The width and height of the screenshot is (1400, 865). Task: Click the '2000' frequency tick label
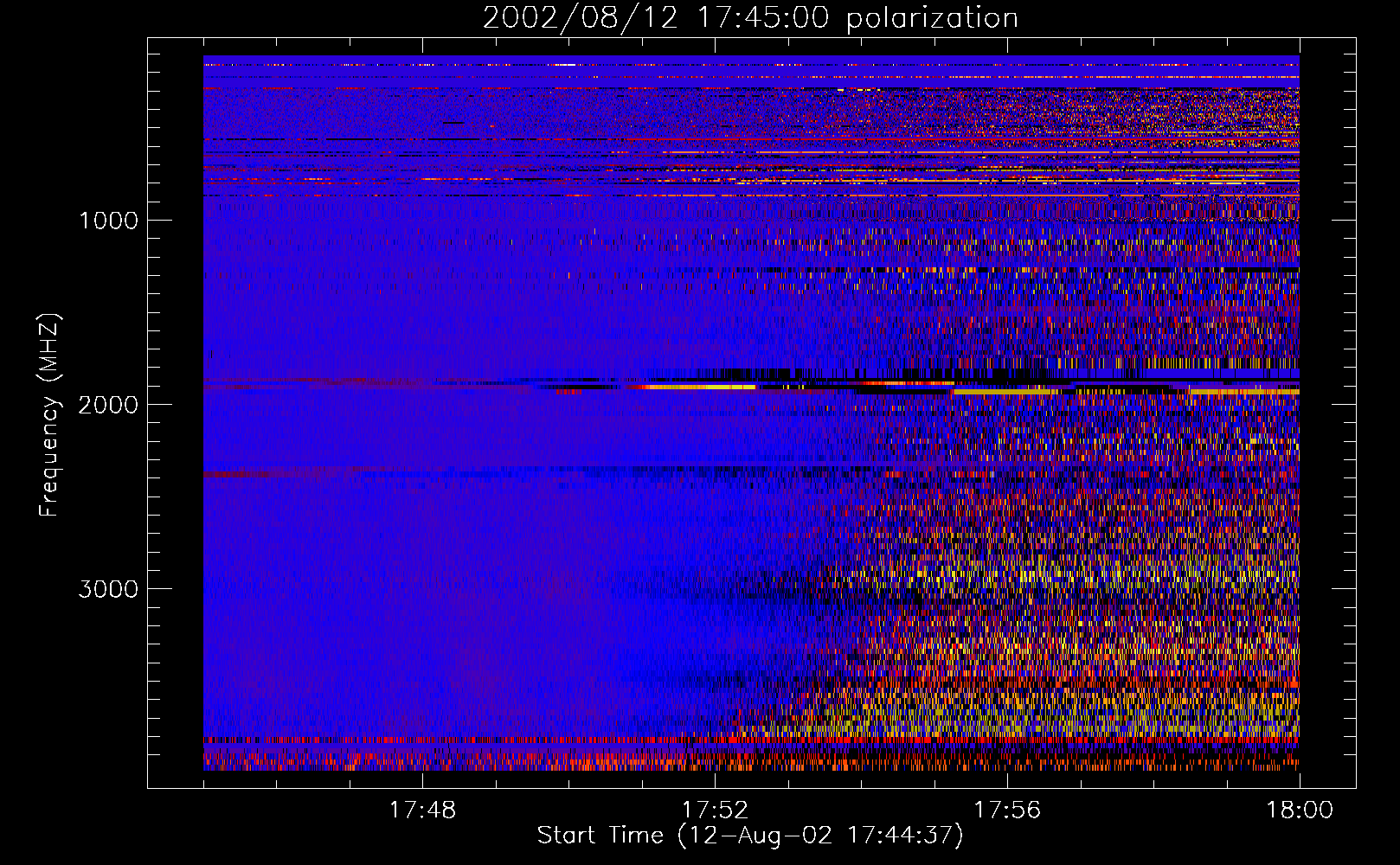(108, 405)
